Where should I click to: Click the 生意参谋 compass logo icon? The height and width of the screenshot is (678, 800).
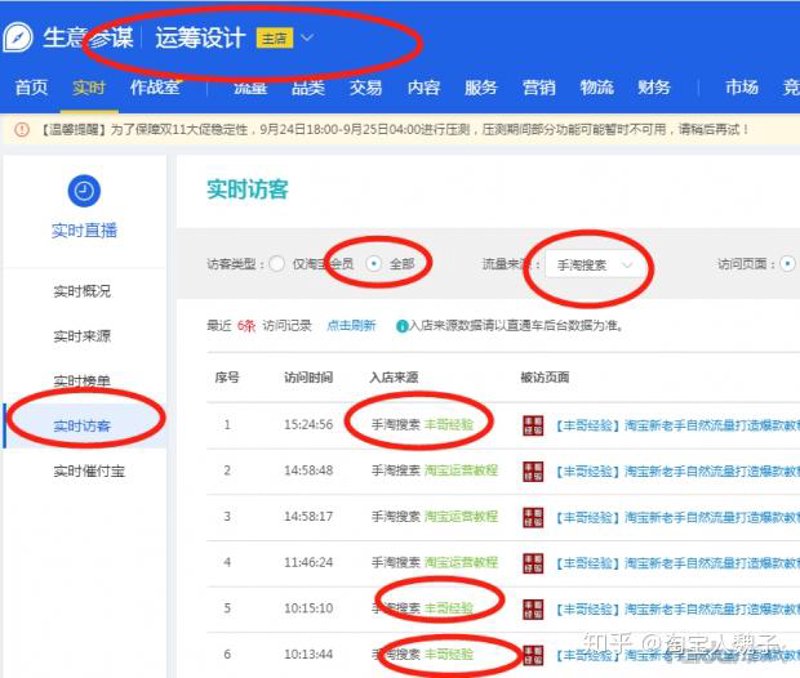click(x=18, y=37)
